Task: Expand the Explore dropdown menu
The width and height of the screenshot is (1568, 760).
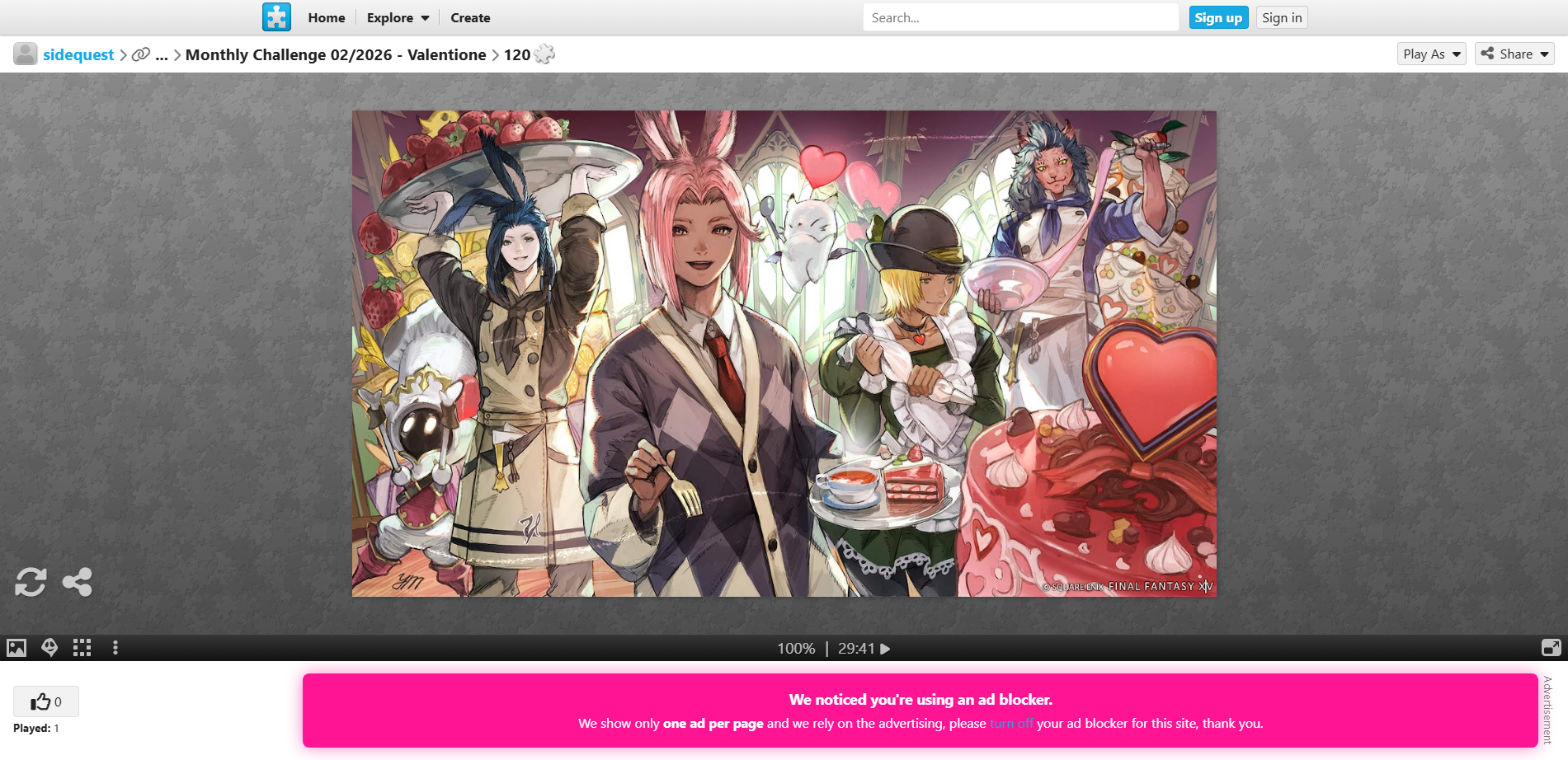Action: (x=398, y=17)
